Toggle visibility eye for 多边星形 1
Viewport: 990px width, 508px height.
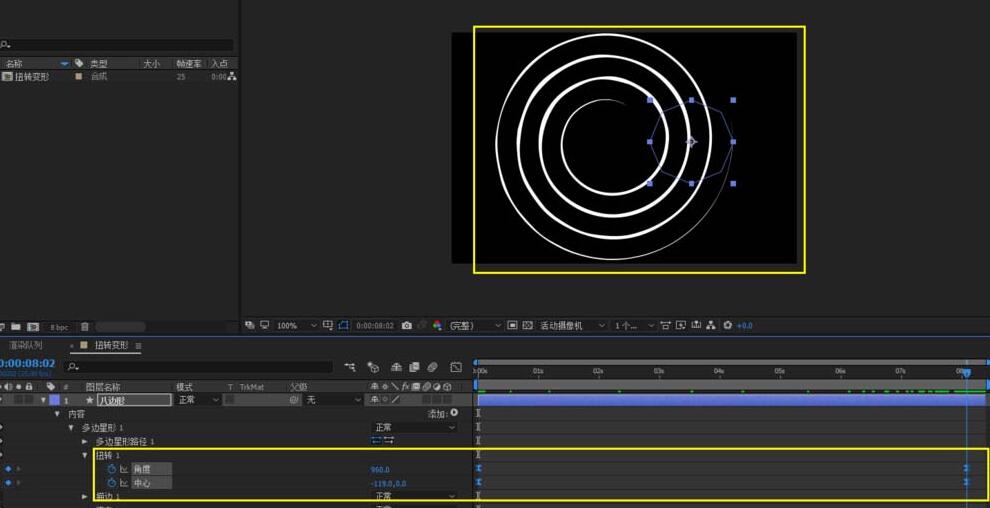(2, 428)
